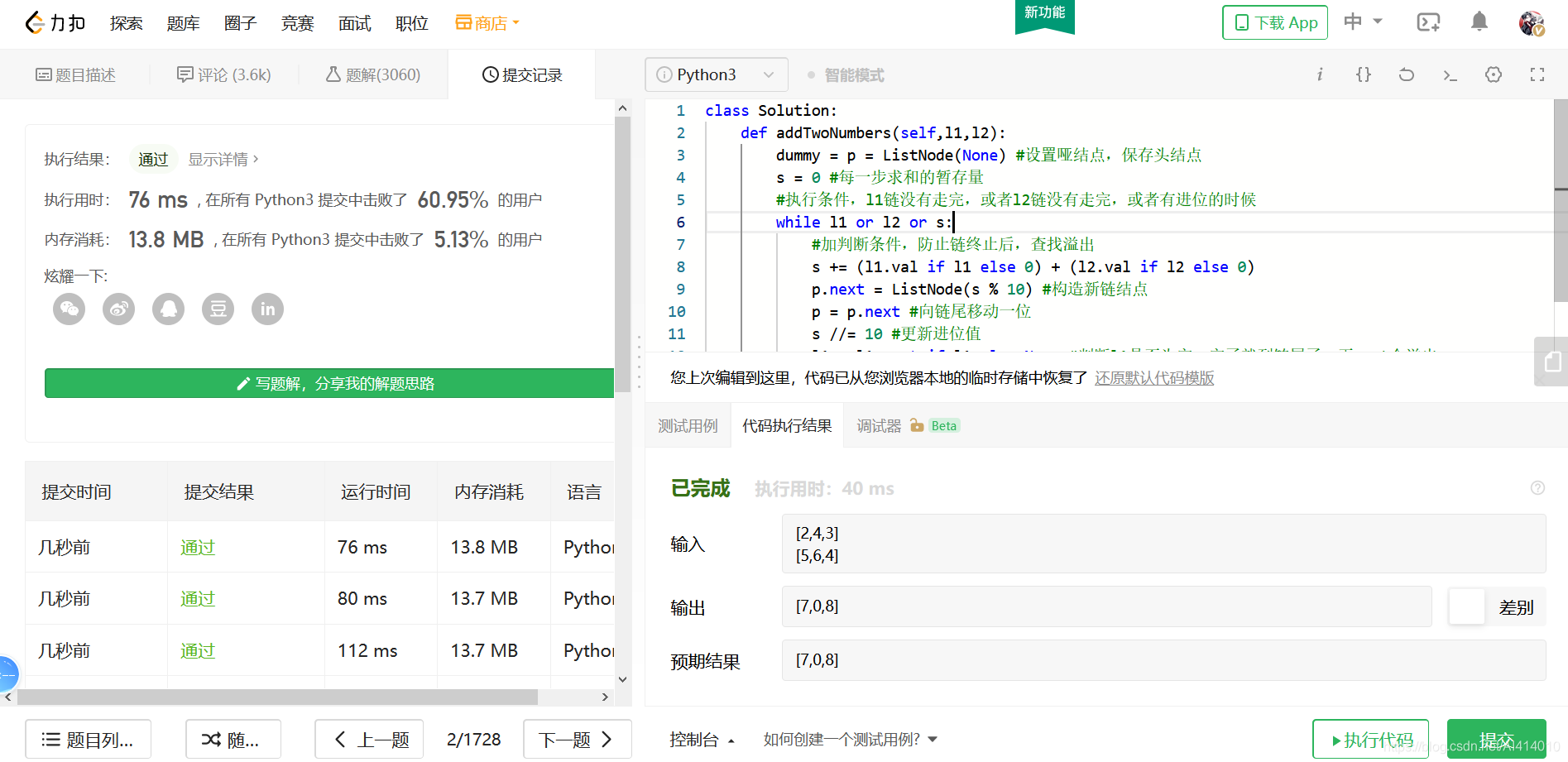Switch to 评论 (3.6k) tab
Viewport: 1568px width, 762px height.
(x=224, y=75)
